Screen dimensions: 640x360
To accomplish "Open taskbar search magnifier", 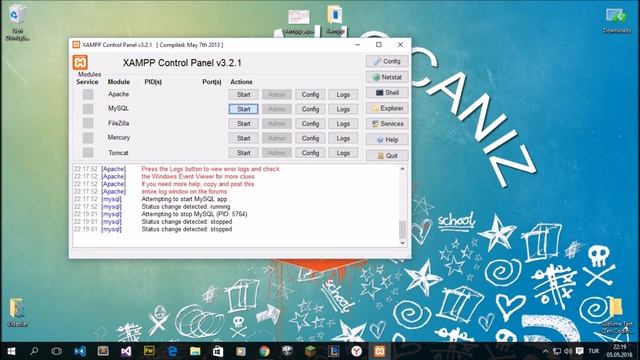I will (x=34, y=351).
